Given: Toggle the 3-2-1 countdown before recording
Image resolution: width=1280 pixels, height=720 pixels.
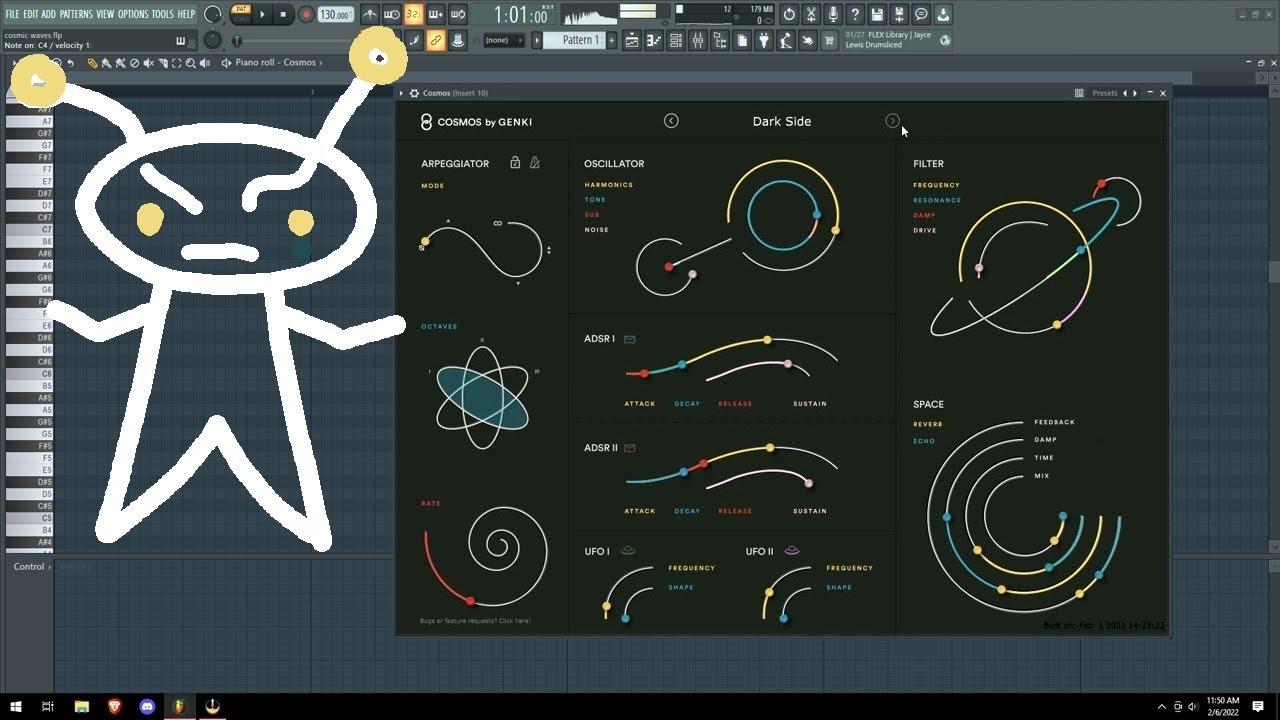Looking at the screenshot, I should (x=413, y=14).
